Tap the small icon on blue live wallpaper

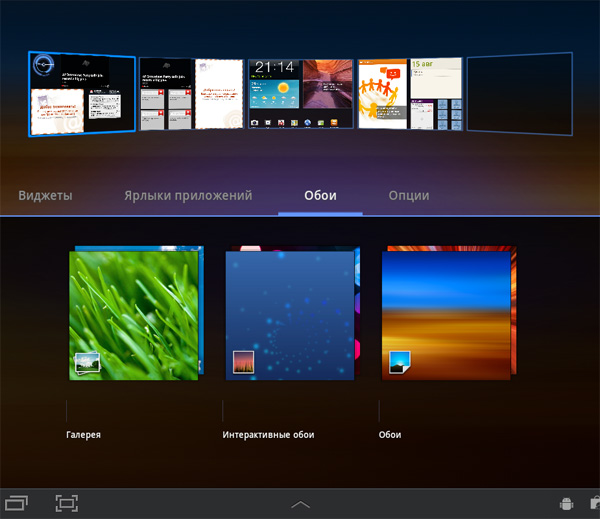click(x=244, y=362)
